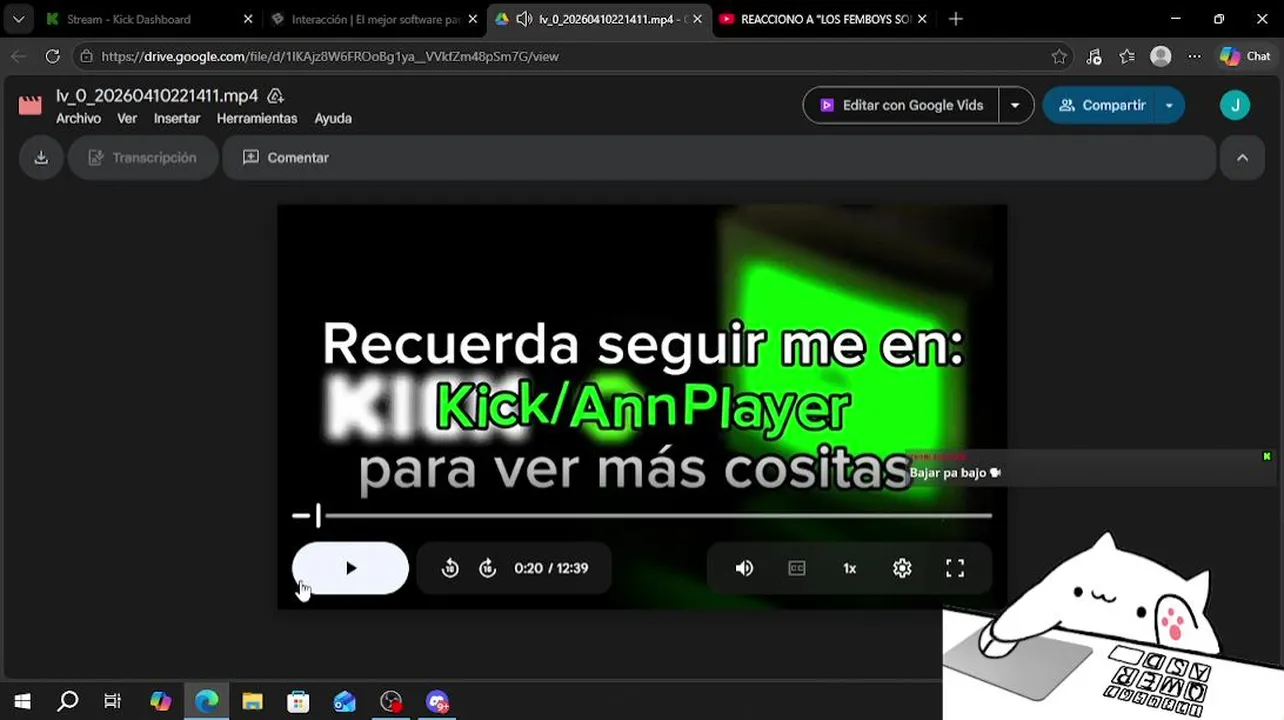Click Editar con Google Vids
The width and height of the screenshot is (1284, 720).
(901, 105)
